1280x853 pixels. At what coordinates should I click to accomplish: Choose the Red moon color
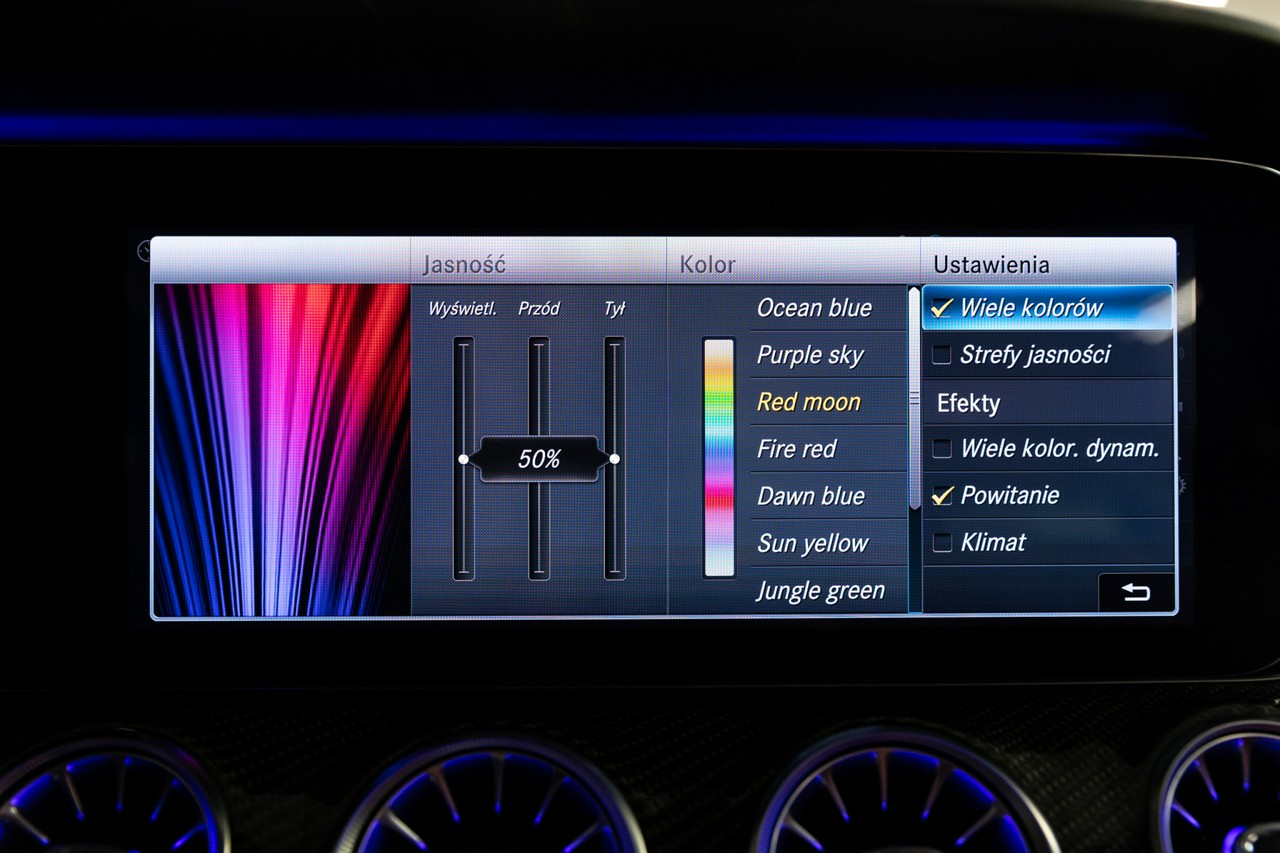coord(828,402)
